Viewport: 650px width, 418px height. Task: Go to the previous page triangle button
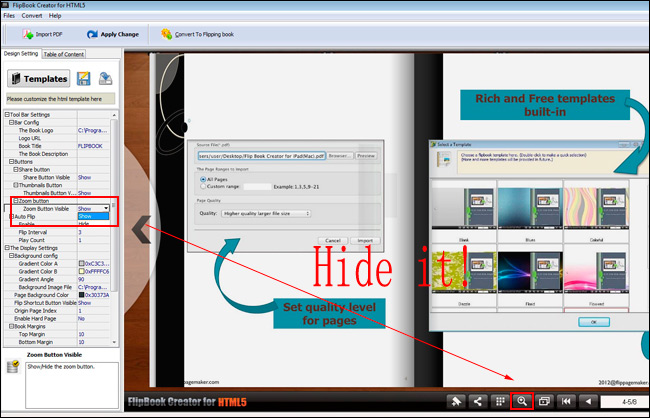(x=588, y=401)
